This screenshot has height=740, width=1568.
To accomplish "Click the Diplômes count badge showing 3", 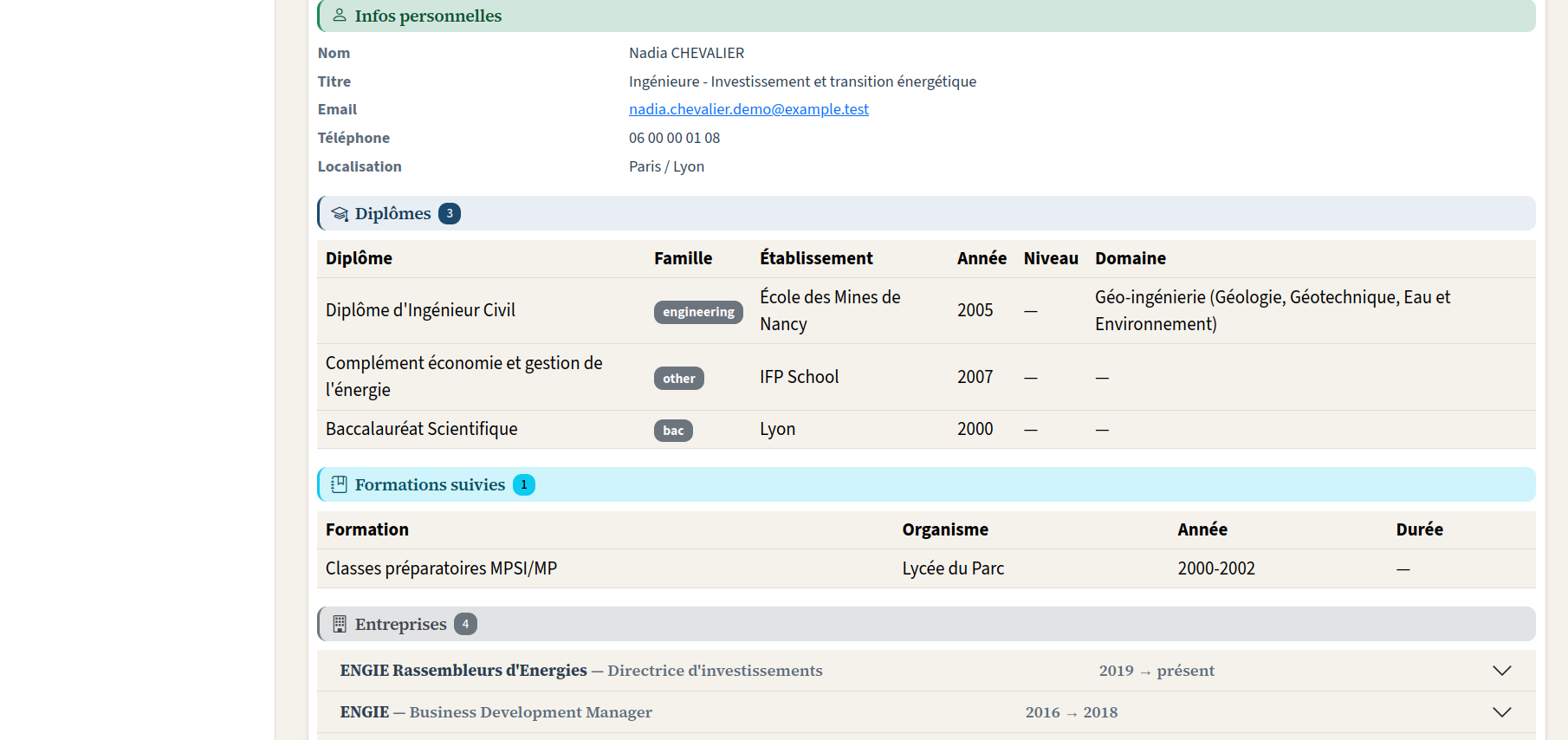I will pos(450,213).
